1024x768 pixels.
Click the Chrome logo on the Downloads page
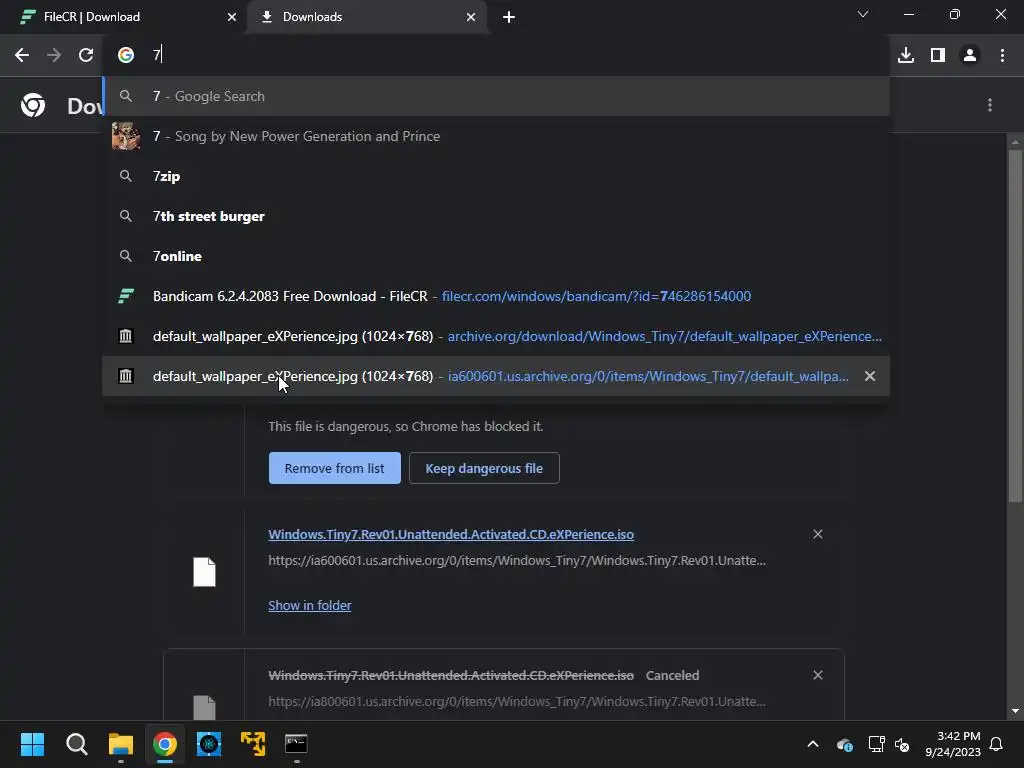click(33, 105)
